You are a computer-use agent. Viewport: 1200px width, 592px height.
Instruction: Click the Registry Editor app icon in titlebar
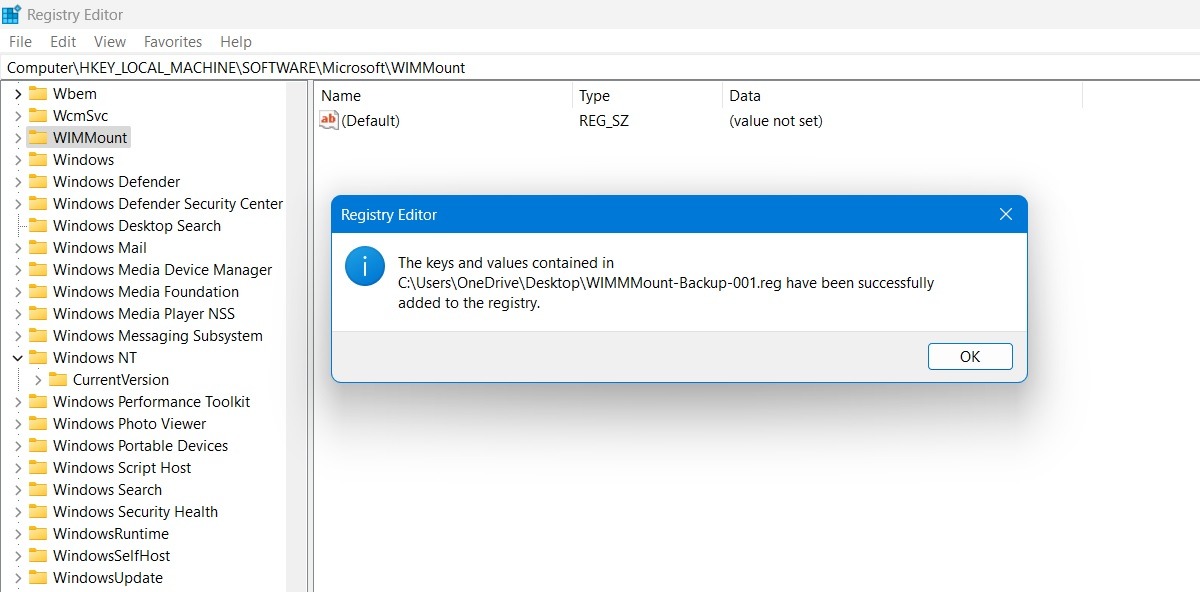point(11,14)
